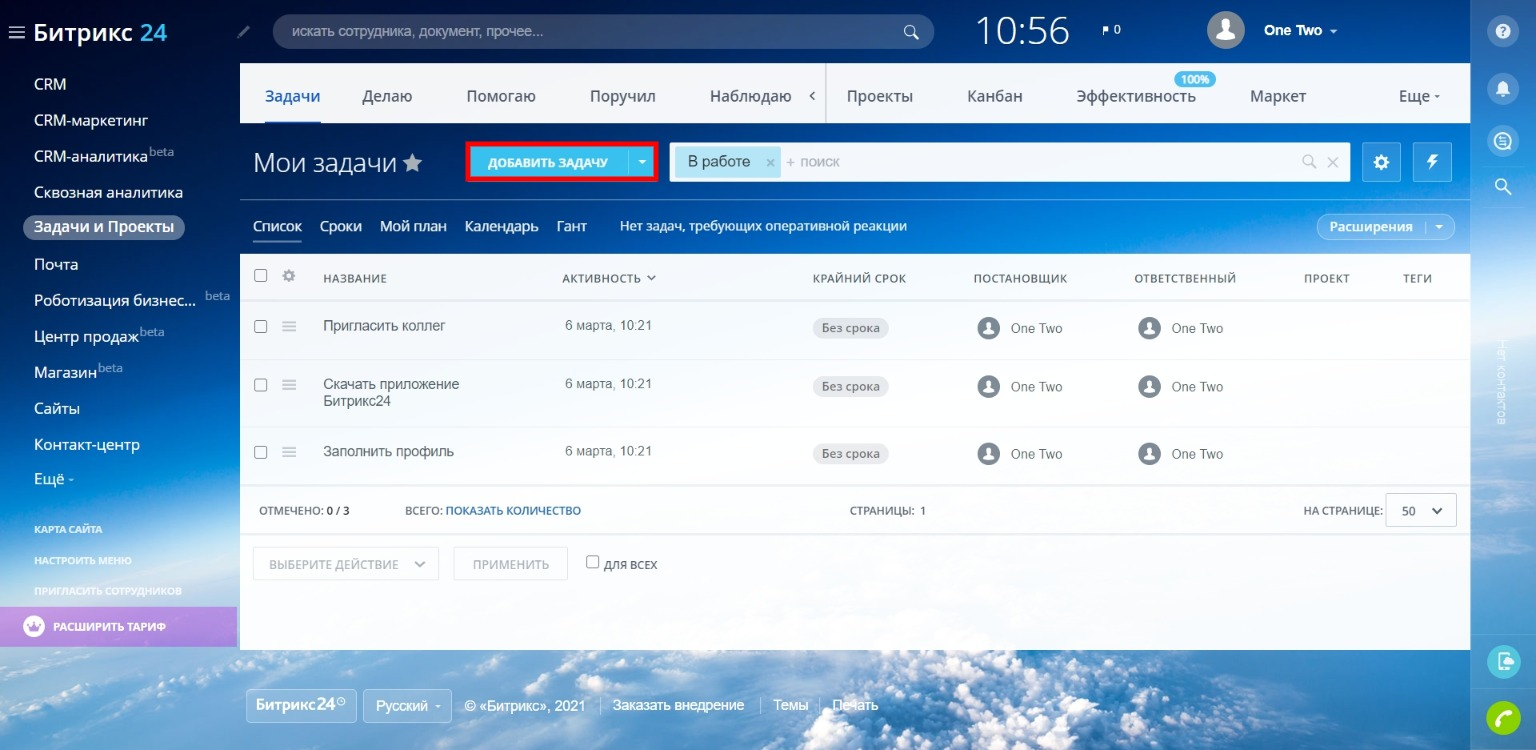Click the Битрикс24 button in the footer
1536x750 pixels.
coord(300,705)
